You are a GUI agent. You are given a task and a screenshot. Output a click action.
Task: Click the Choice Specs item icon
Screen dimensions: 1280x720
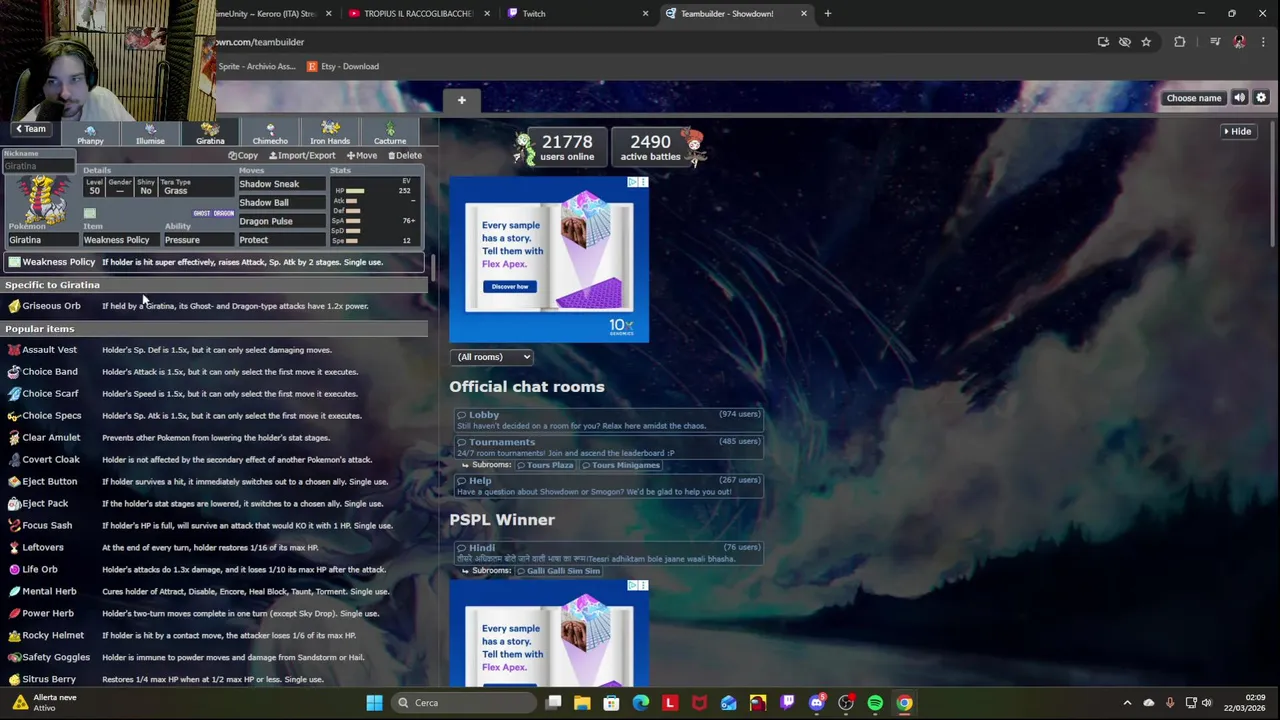tap(13, 416)
